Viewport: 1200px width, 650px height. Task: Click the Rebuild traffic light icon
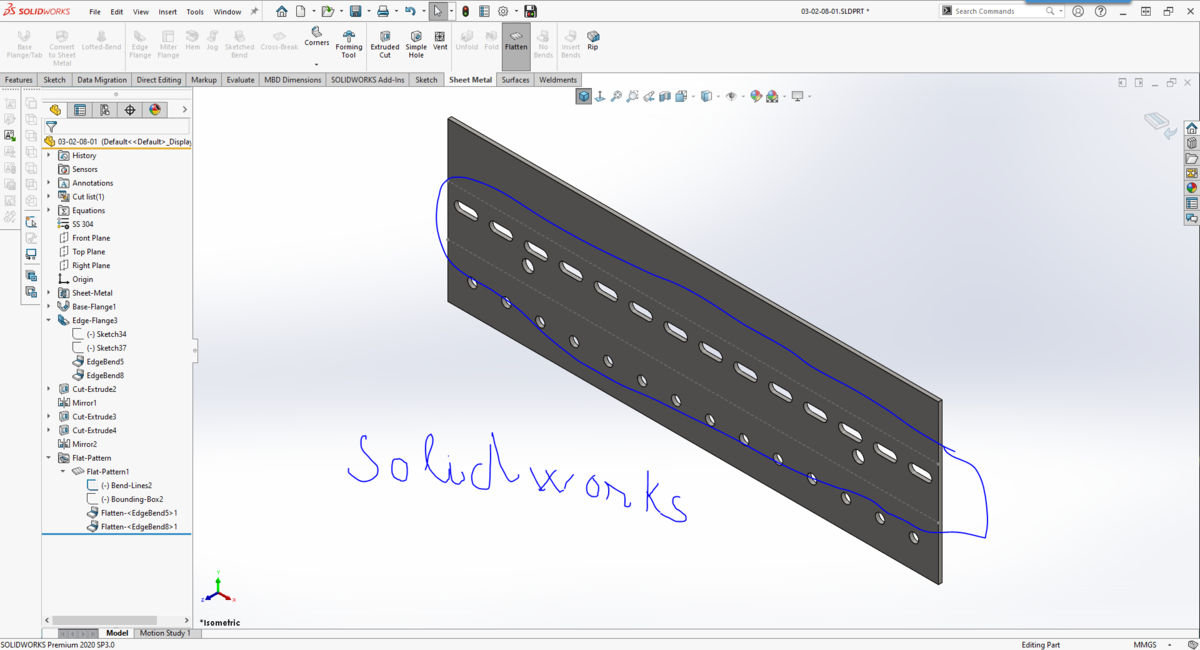(465, 11)
